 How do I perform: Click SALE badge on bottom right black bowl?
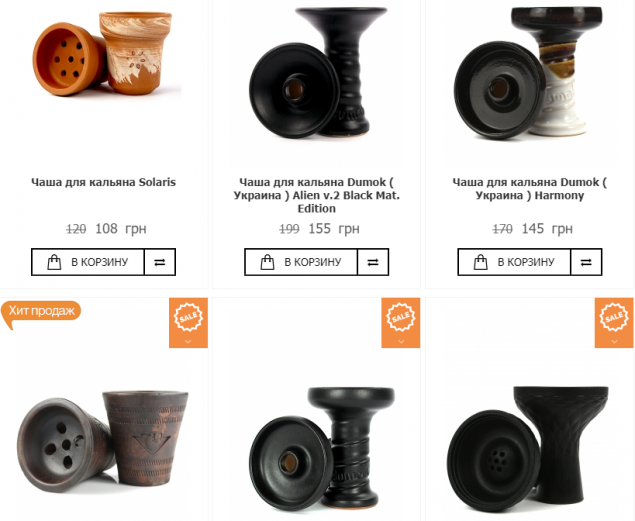(x=614, y=317)
